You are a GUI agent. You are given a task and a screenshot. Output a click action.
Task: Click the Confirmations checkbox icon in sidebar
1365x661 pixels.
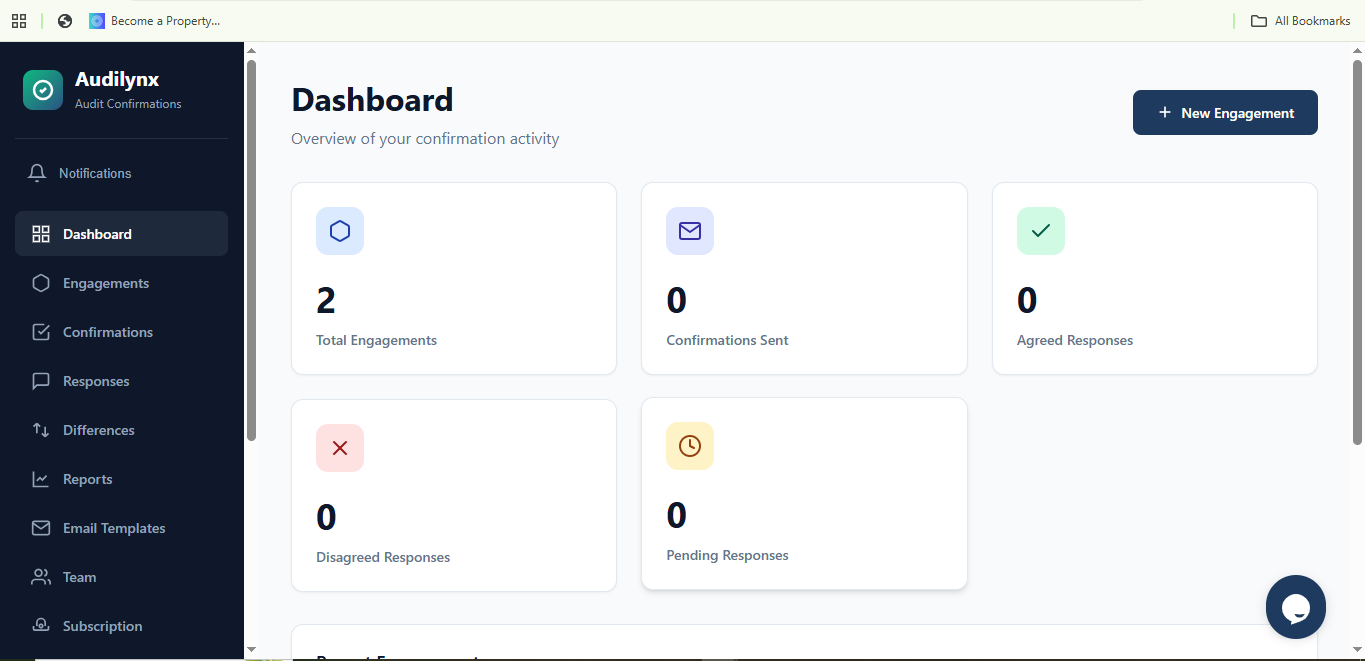pyautogui.click(x=41, y=332)
